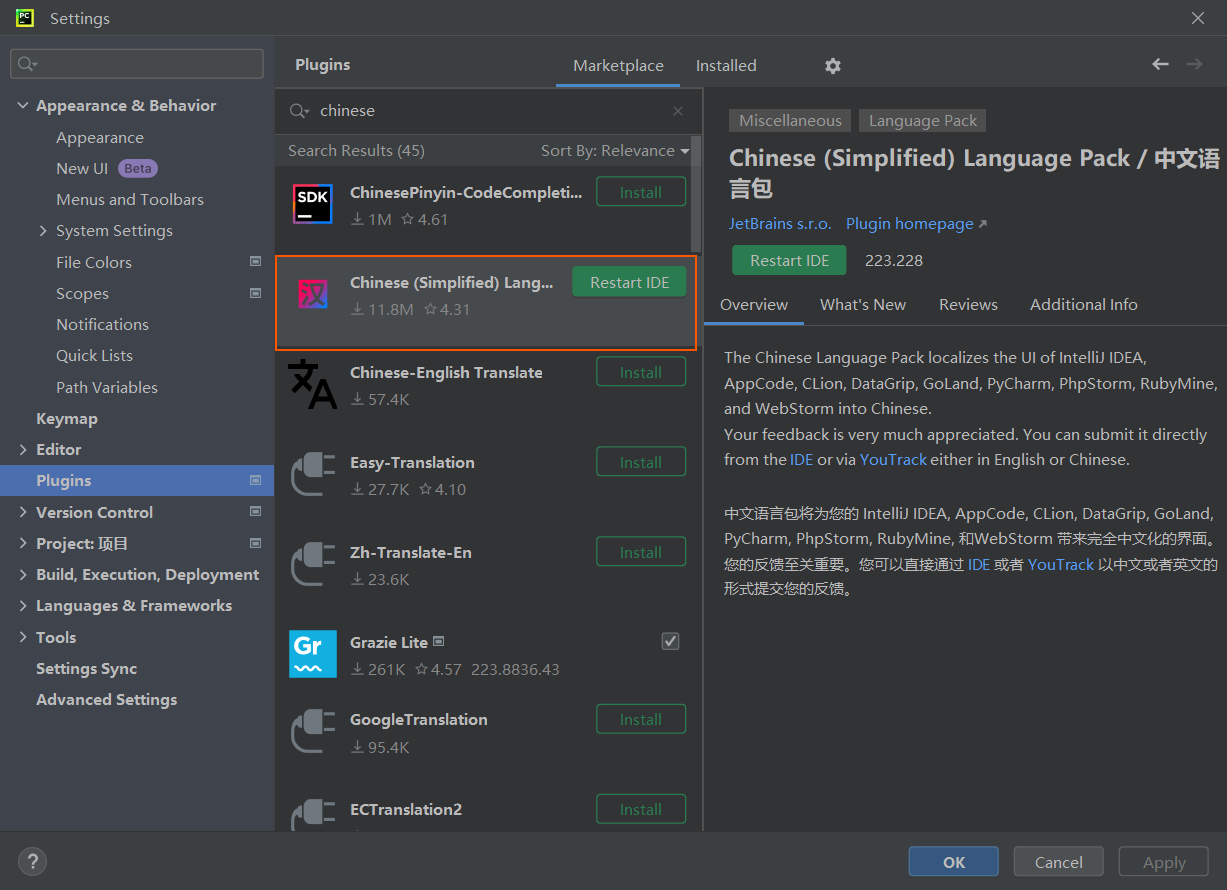Click the plugin list vertical scrollbar
Screen dimensions: 1227x890
click(697, 195)
